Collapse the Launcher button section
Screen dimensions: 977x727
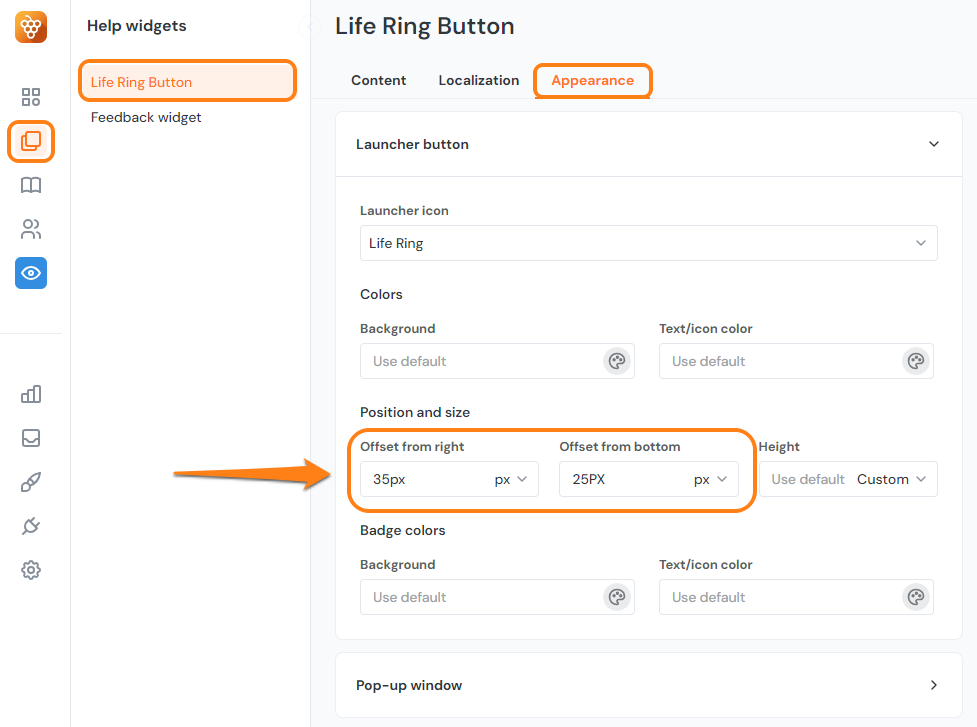point(934,144)
